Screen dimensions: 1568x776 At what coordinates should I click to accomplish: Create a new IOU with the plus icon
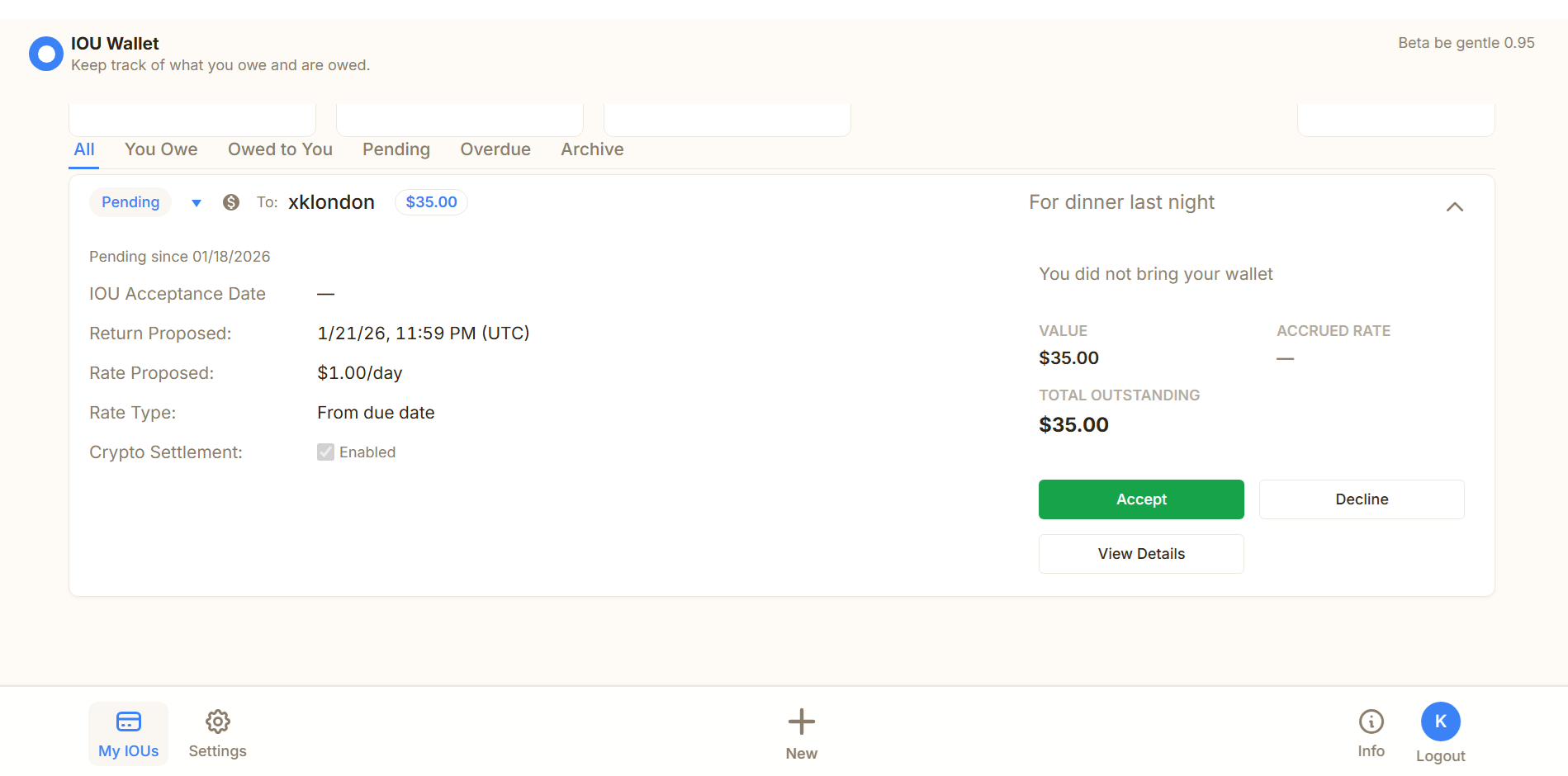800,721
